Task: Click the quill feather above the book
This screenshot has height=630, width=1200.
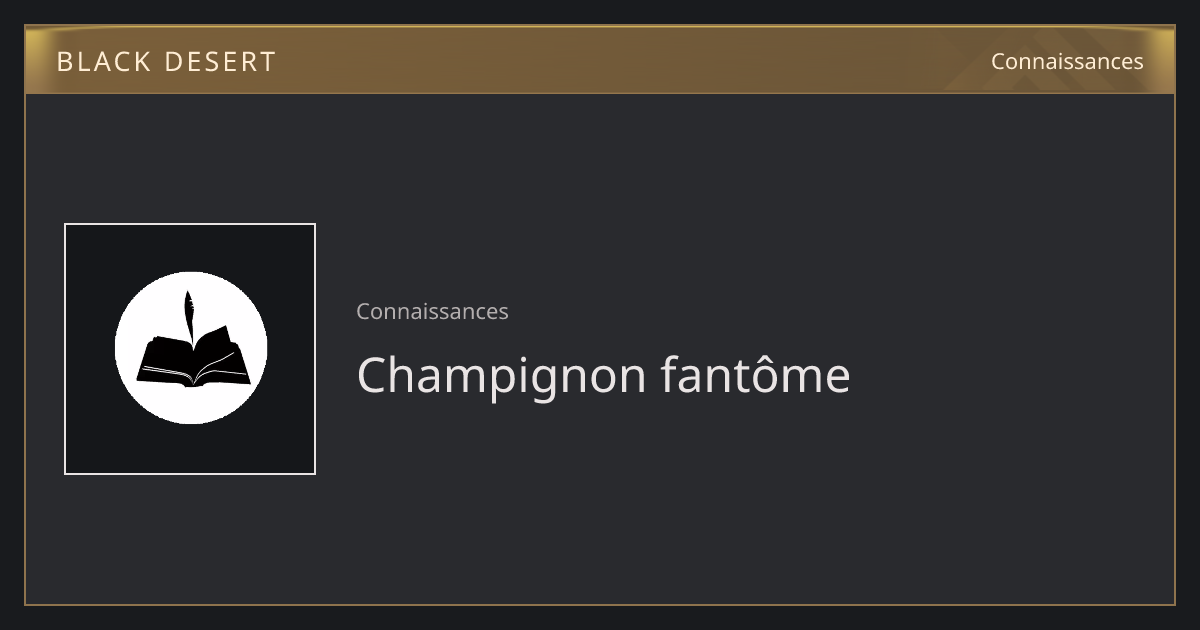Action: pyautogui.click(x=188, y=316)
